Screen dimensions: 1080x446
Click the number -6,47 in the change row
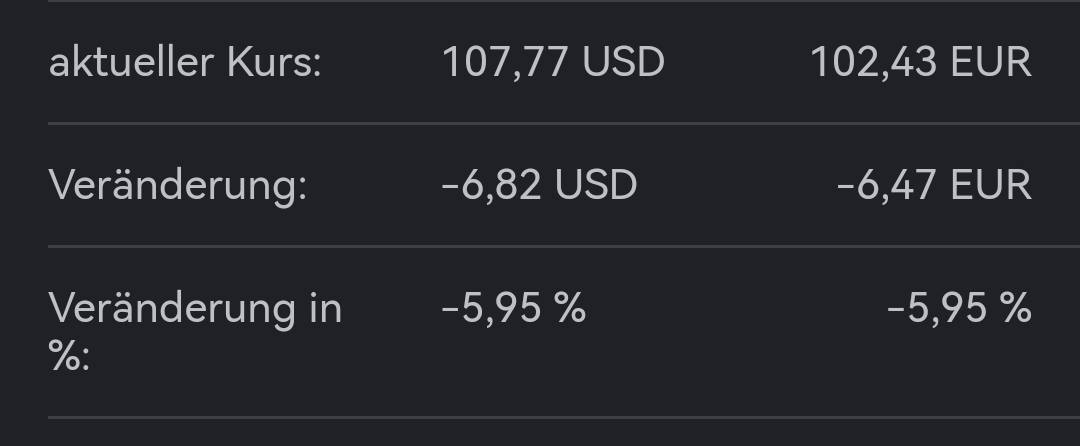click(886, 186)
